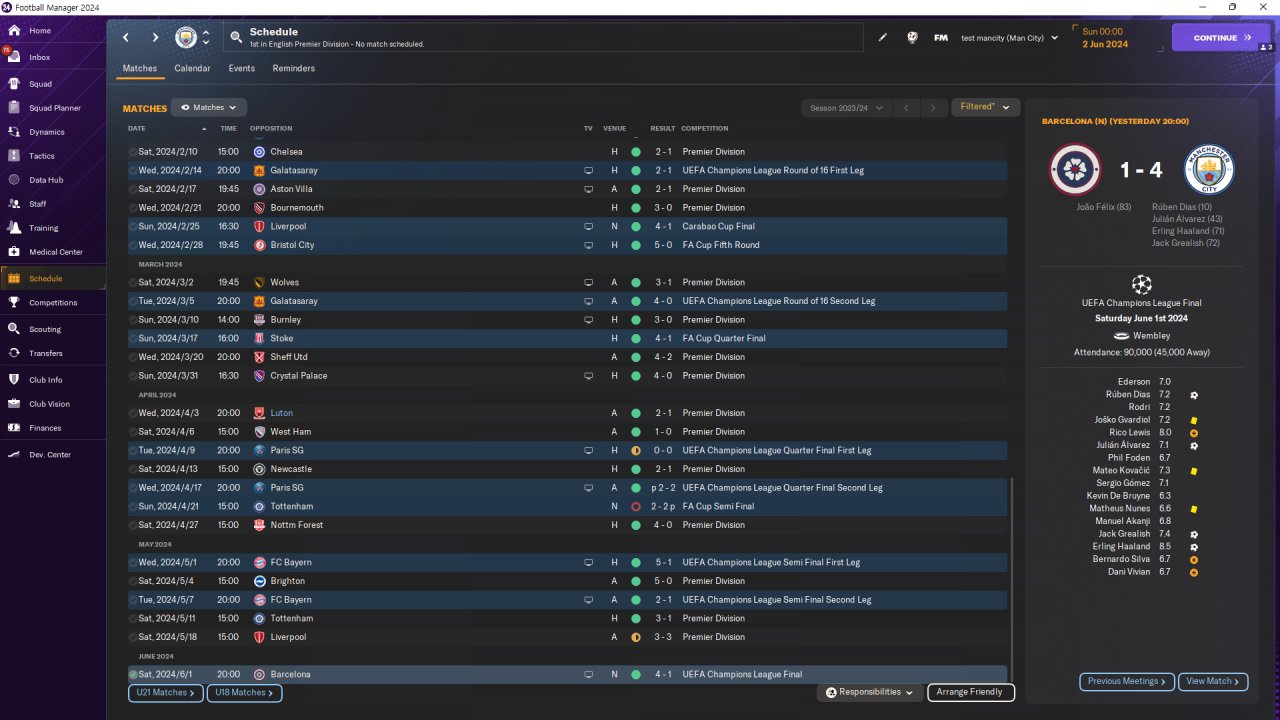Go to the Squad Planner icon
Image resolution: width=1280 pixels, height=720 pixels.
(x=14, y=108)
